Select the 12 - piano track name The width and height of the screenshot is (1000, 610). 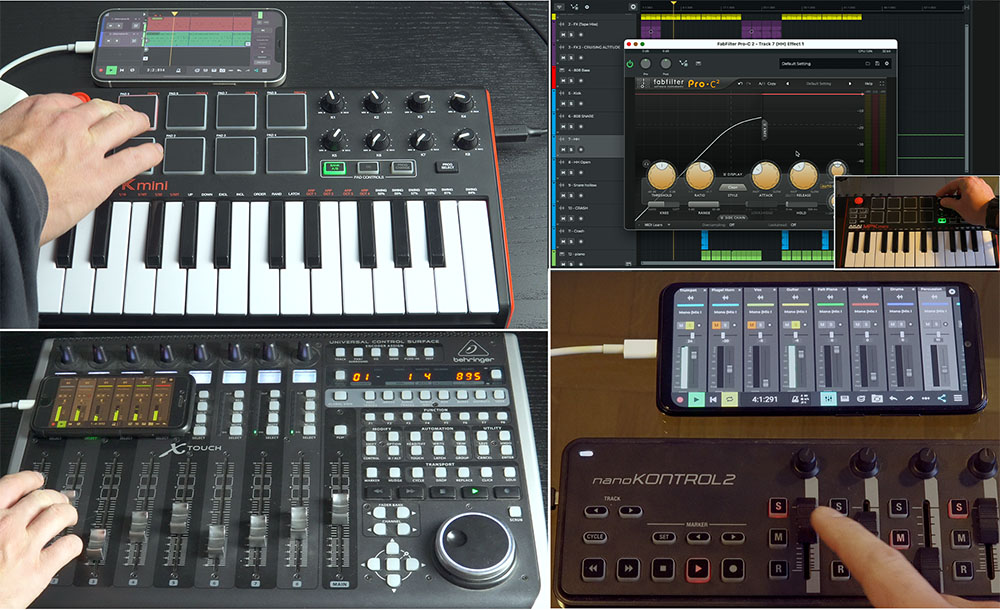tap(577, 254)
